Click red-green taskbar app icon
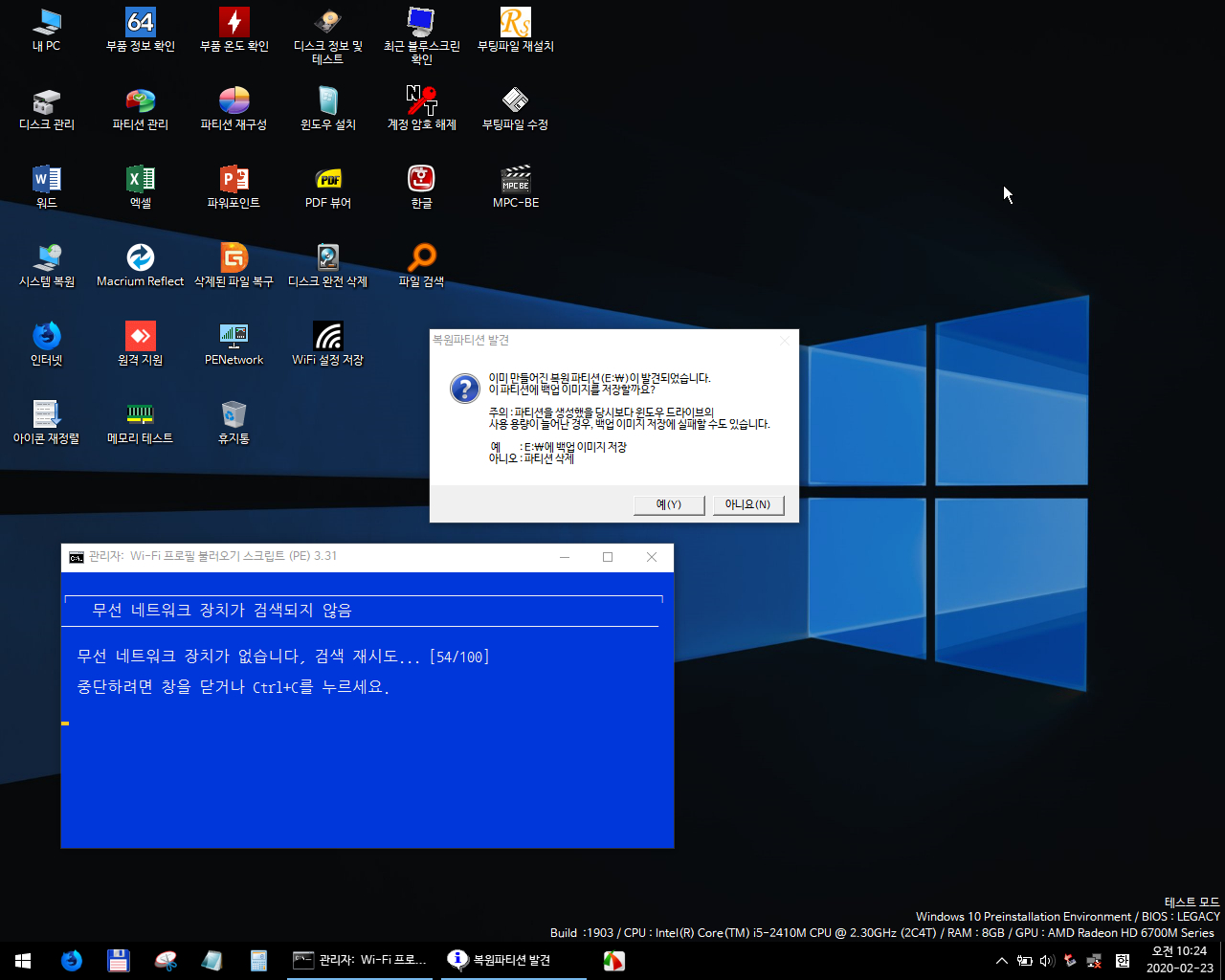This screenshot has height=980, width=1225. [614, 961]
